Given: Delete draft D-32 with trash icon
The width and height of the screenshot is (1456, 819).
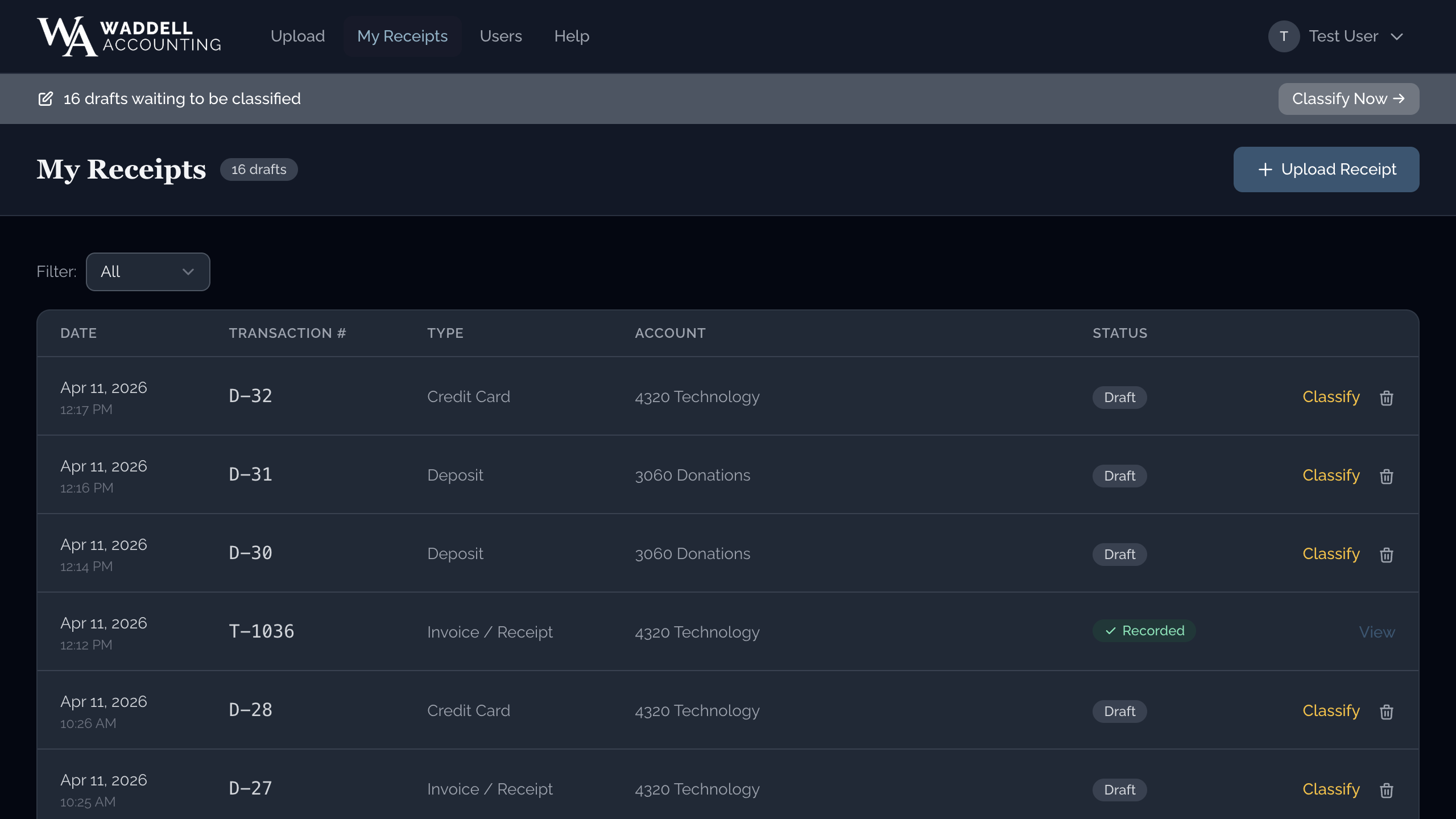Looking at the screenshot, I should pos(1387,398).
